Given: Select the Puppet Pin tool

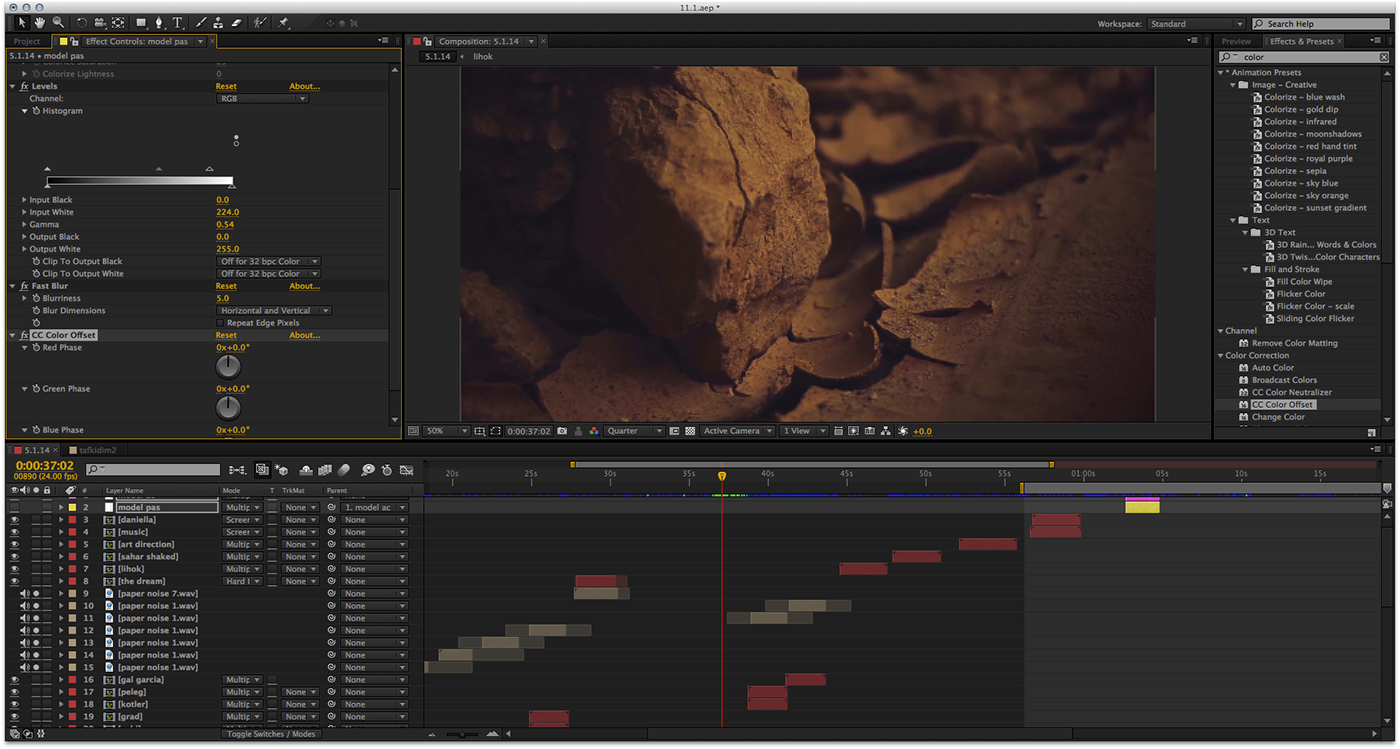Looking at the screenshot, I should (x=284, y=22).
